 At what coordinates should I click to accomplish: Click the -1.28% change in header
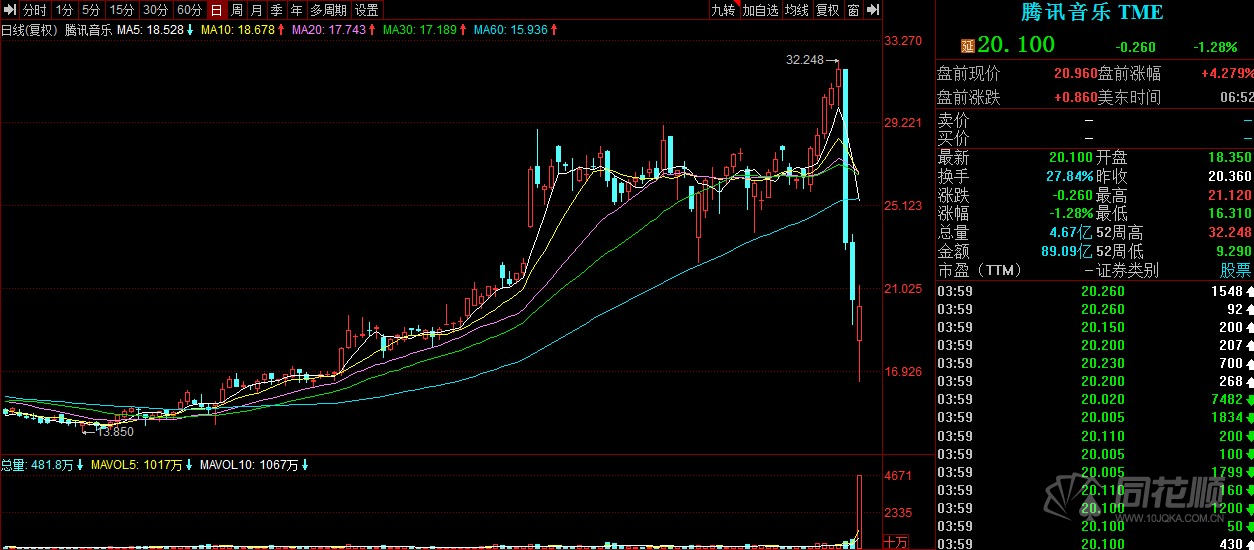[1216, 47]
